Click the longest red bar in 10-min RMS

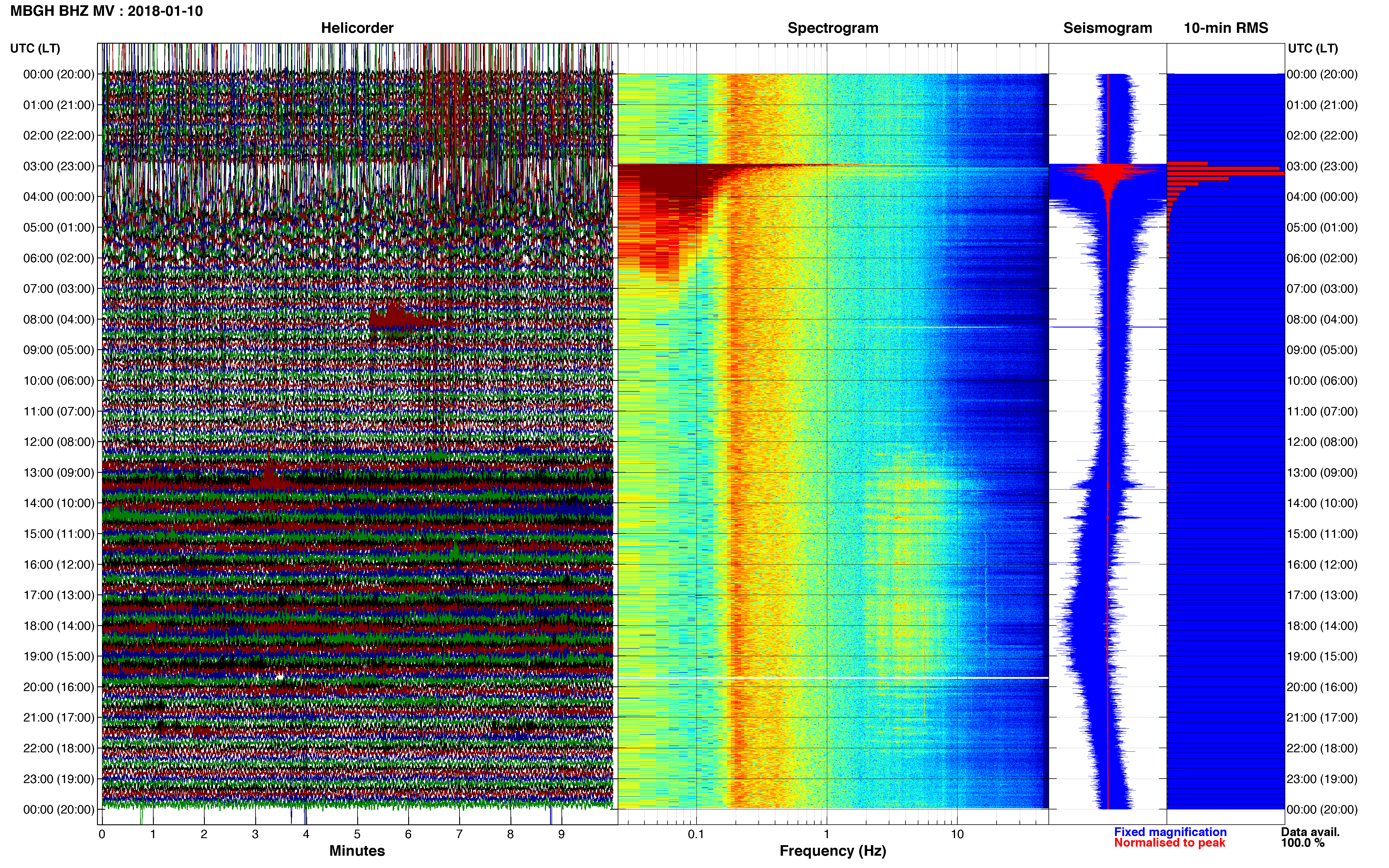coord(1225,173)
